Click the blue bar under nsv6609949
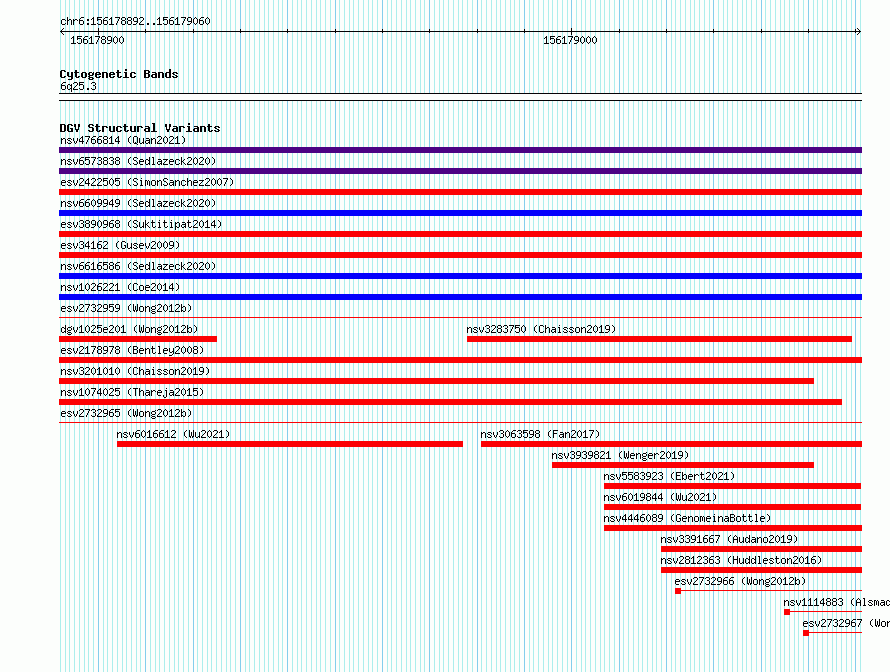Screen dimensions: 890x672 click(x=460, y=213)
